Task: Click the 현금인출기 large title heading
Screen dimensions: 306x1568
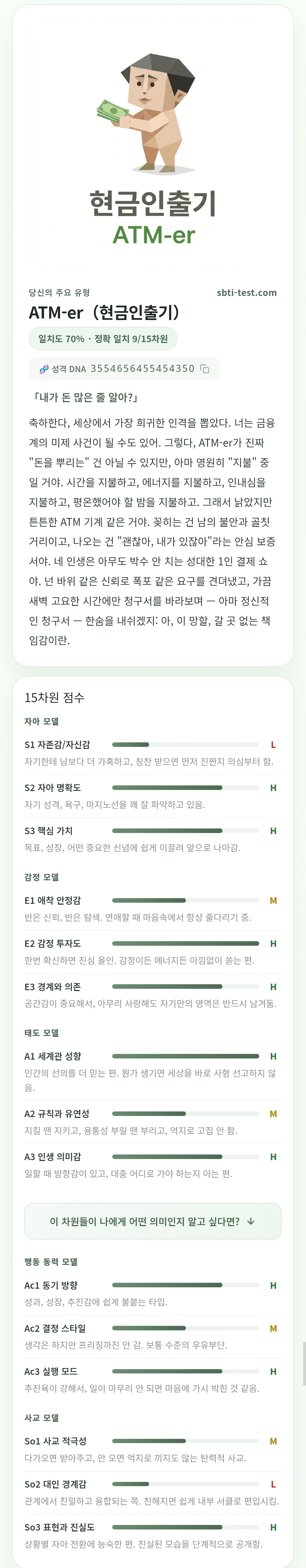Action: pos(153,203)
